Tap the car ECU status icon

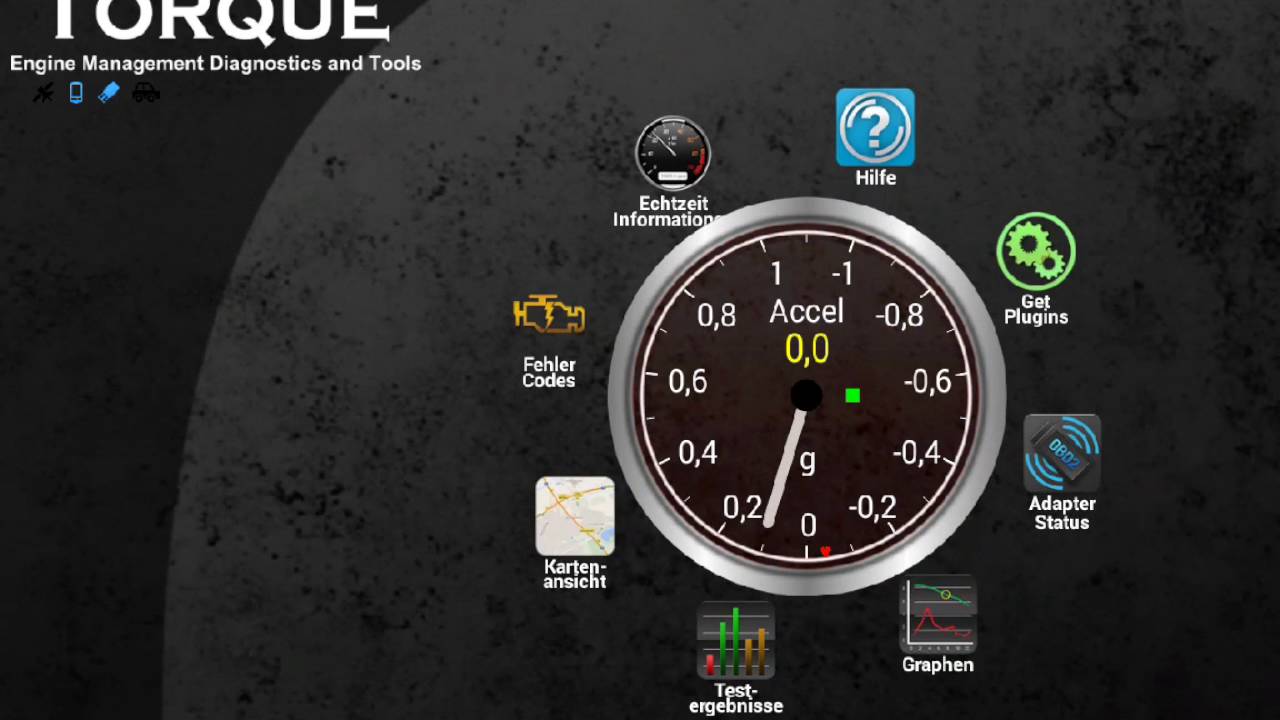click(146, 93)
